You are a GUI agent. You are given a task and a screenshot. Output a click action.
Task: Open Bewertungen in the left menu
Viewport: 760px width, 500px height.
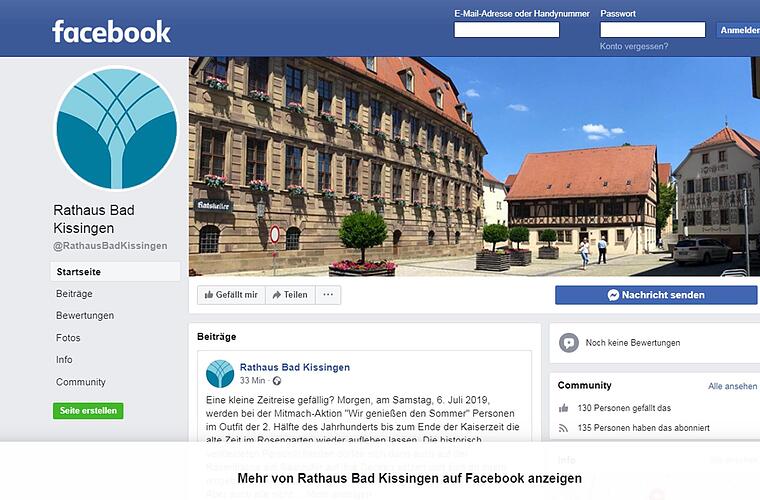[85, 315]
